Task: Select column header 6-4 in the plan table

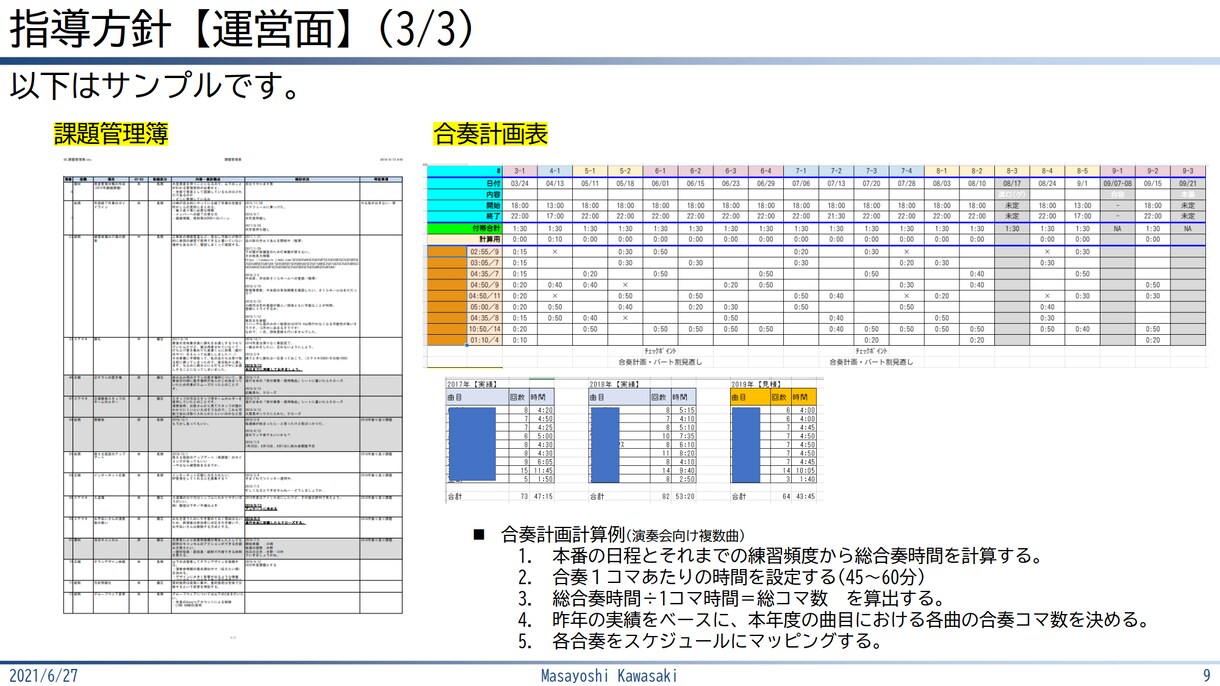Action: click(767, 171)
